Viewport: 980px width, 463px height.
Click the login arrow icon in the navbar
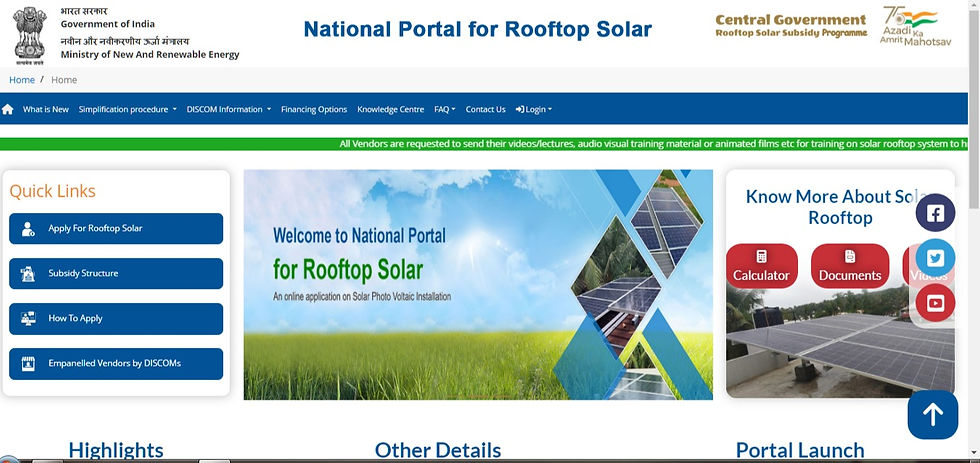coord(519,109)
